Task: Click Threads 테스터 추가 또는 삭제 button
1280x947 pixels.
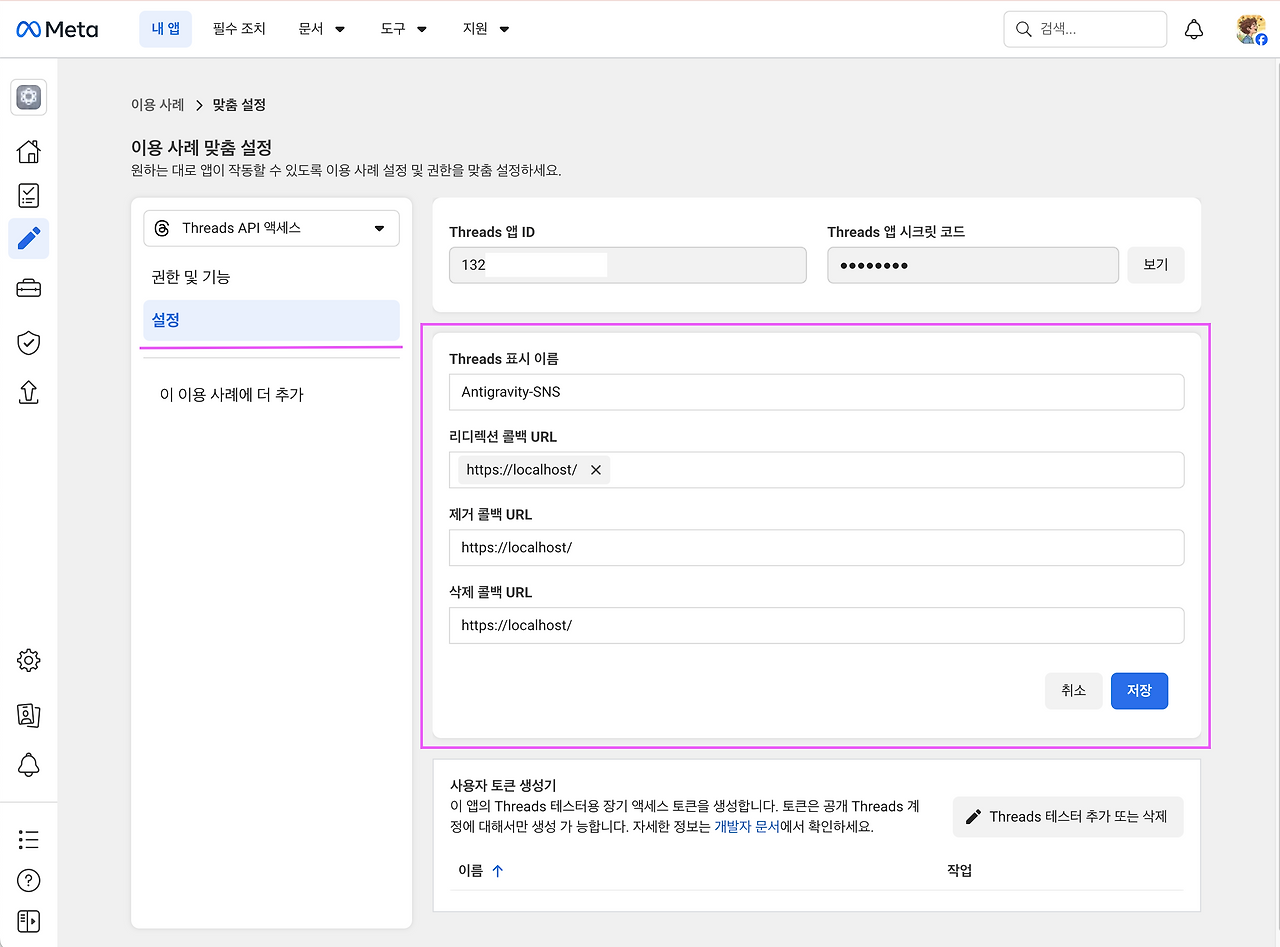Action: click(1068, 817)
